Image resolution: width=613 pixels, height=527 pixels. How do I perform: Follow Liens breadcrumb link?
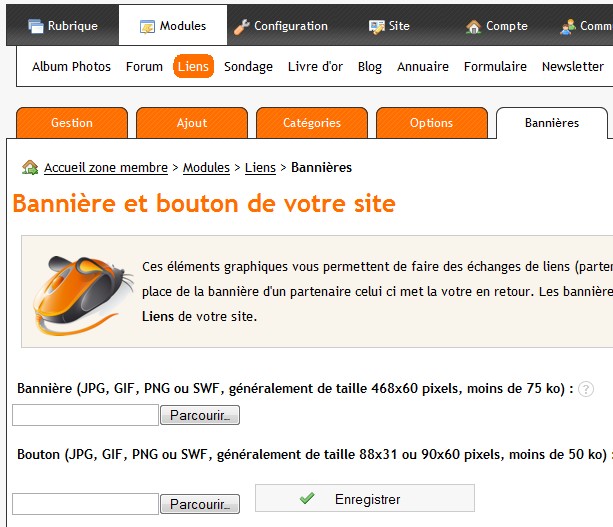pos(260,167)
